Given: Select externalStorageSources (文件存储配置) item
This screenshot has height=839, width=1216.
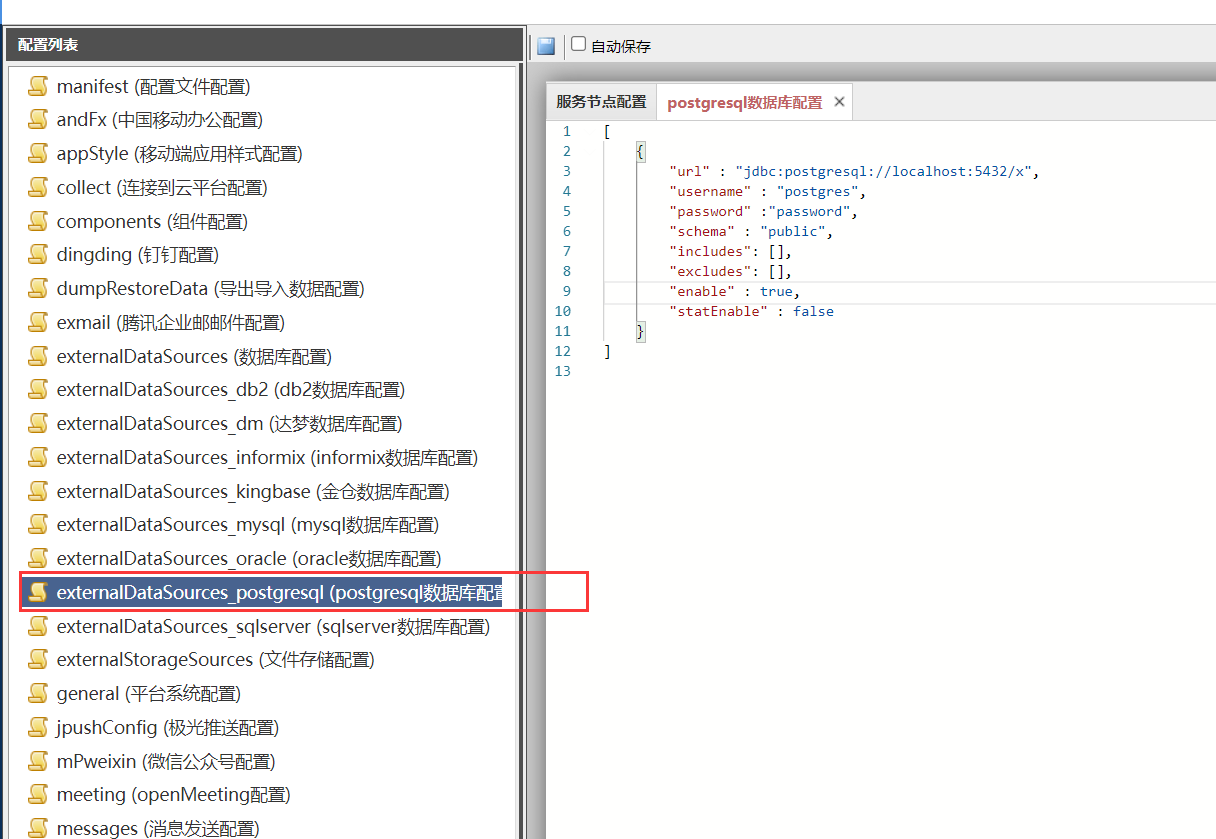Looking at the screenshot, I should (x=215, y=660).
